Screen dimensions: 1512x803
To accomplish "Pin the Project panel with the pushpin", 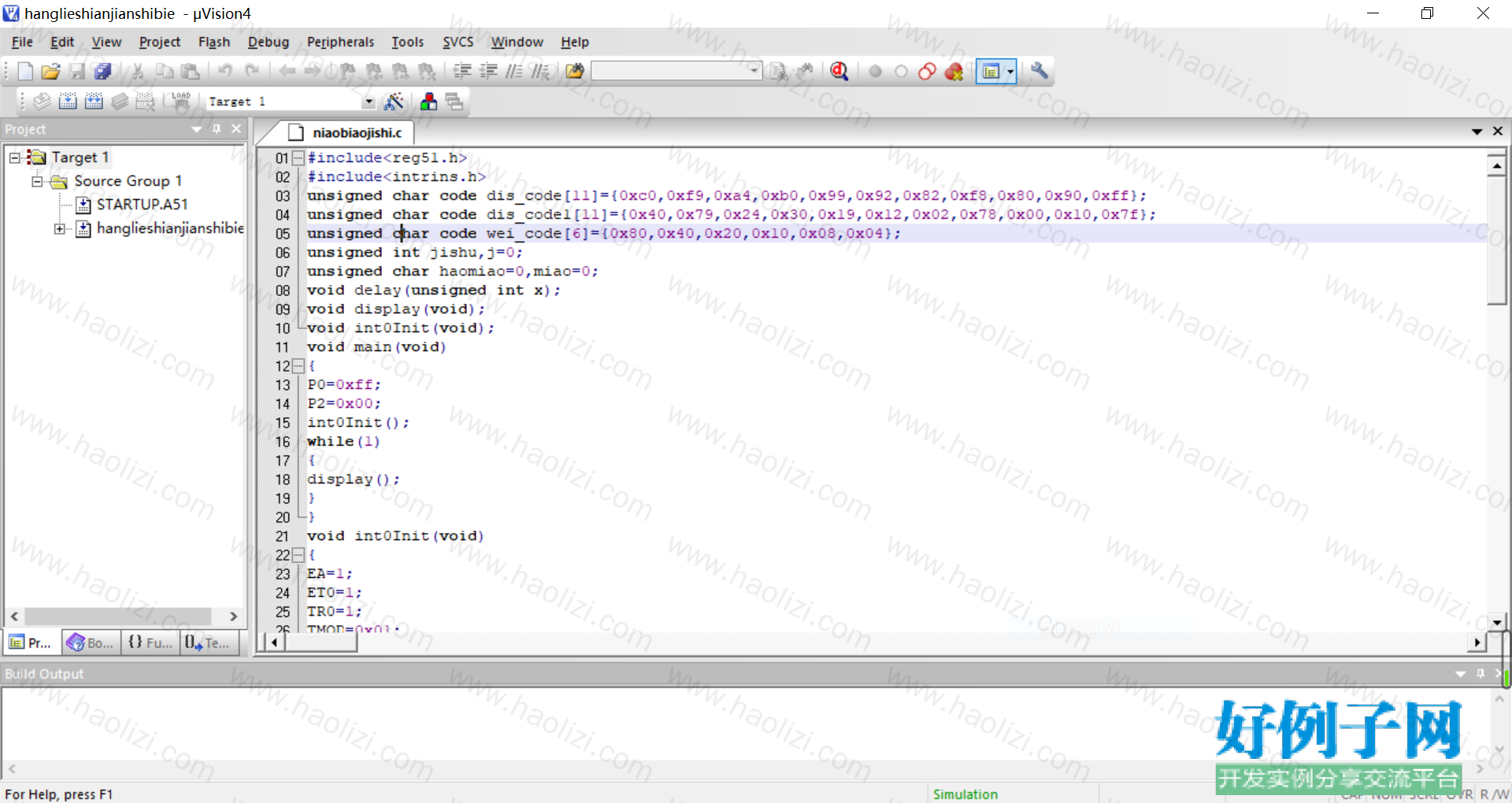I will [217, 129].
